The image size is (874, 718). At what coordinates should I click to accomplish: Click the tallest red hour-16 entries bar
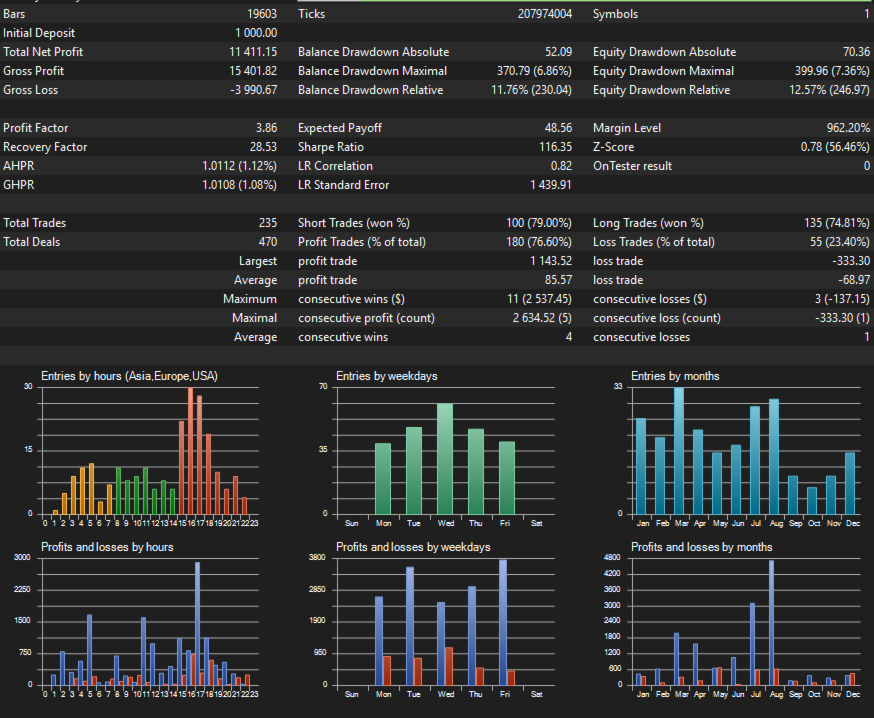[191, 450]
